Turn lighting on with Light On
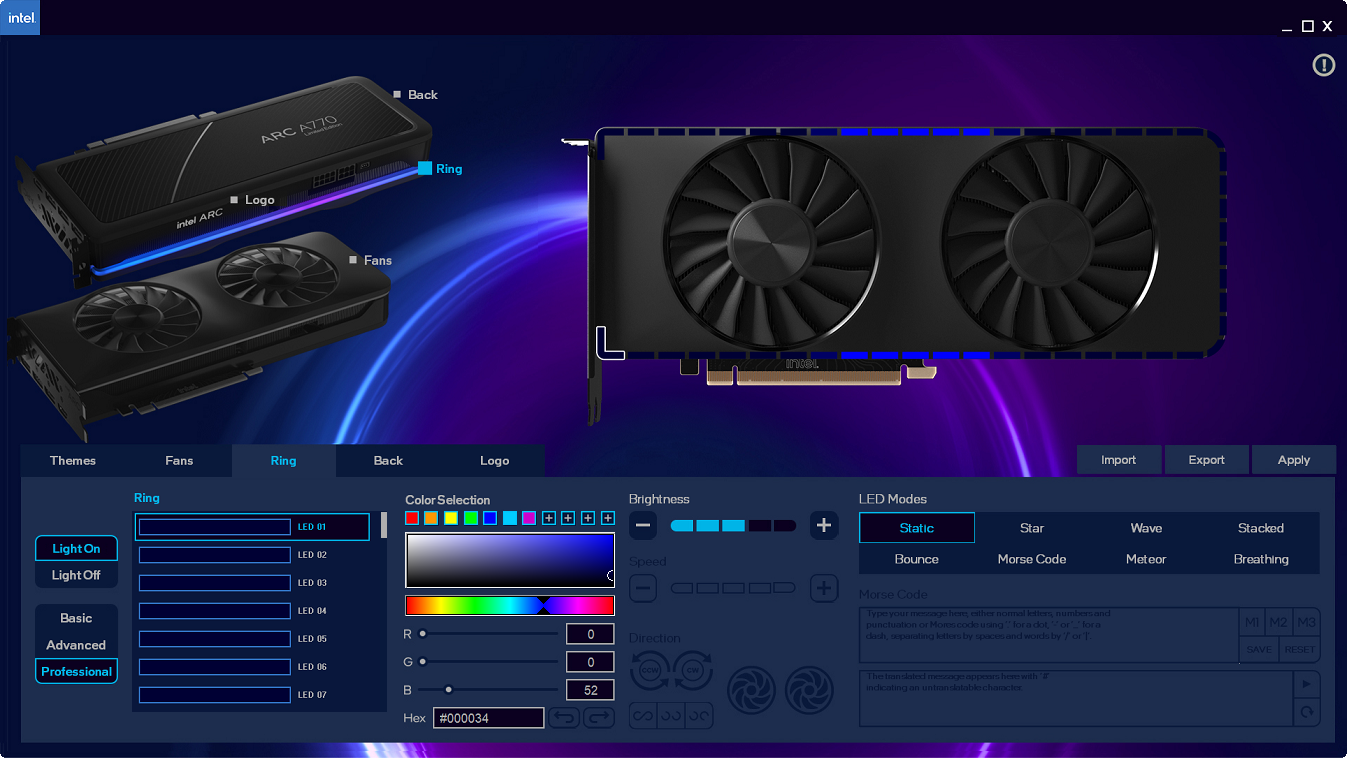 [x=76, y=548]
